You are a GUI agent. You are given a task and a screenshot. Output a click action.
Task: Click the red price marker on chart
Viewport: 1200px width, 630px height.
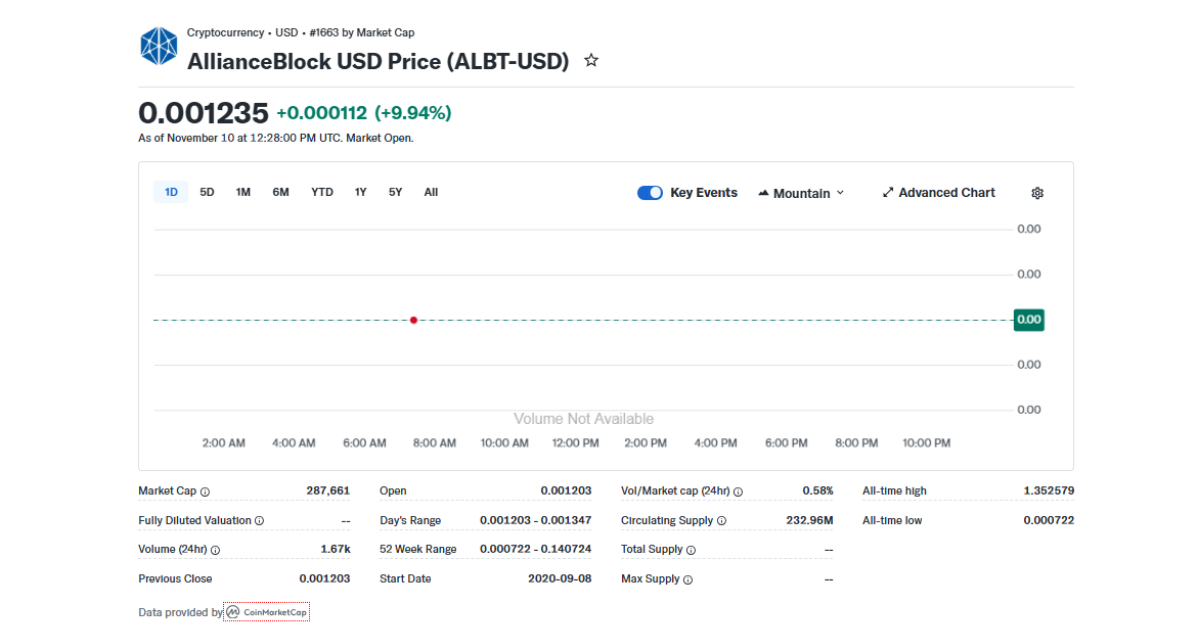413,320
